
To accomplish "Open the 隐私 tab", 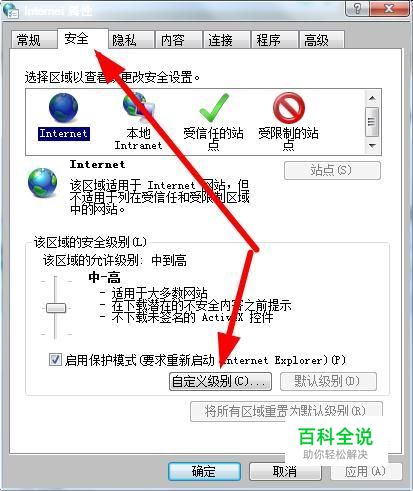I will tap(131, 40).
